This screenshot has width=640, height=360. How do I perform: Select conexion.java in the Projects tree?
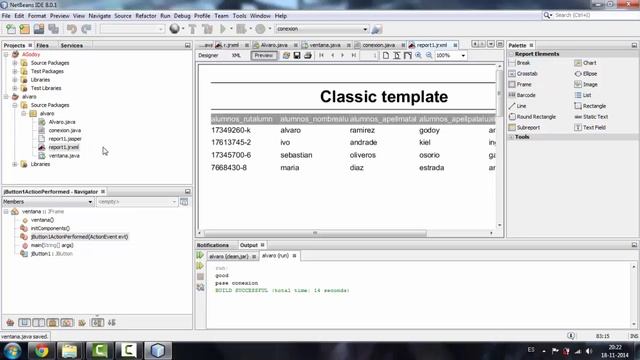[x=64, y=131]
